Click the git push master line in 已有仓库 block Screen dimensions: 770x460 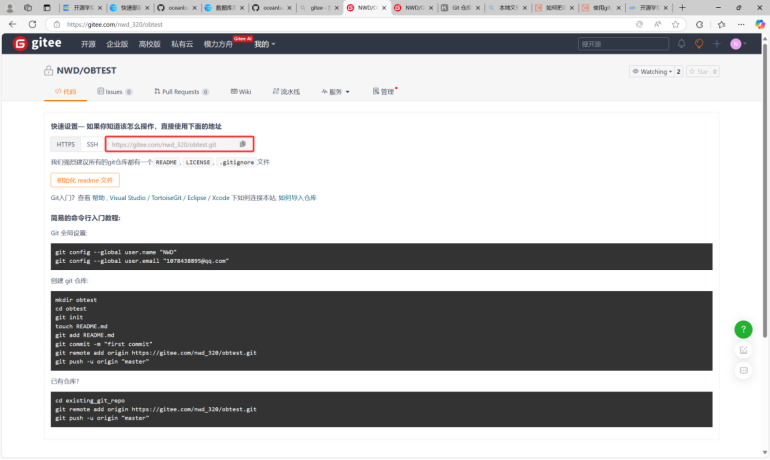[102, 418]
